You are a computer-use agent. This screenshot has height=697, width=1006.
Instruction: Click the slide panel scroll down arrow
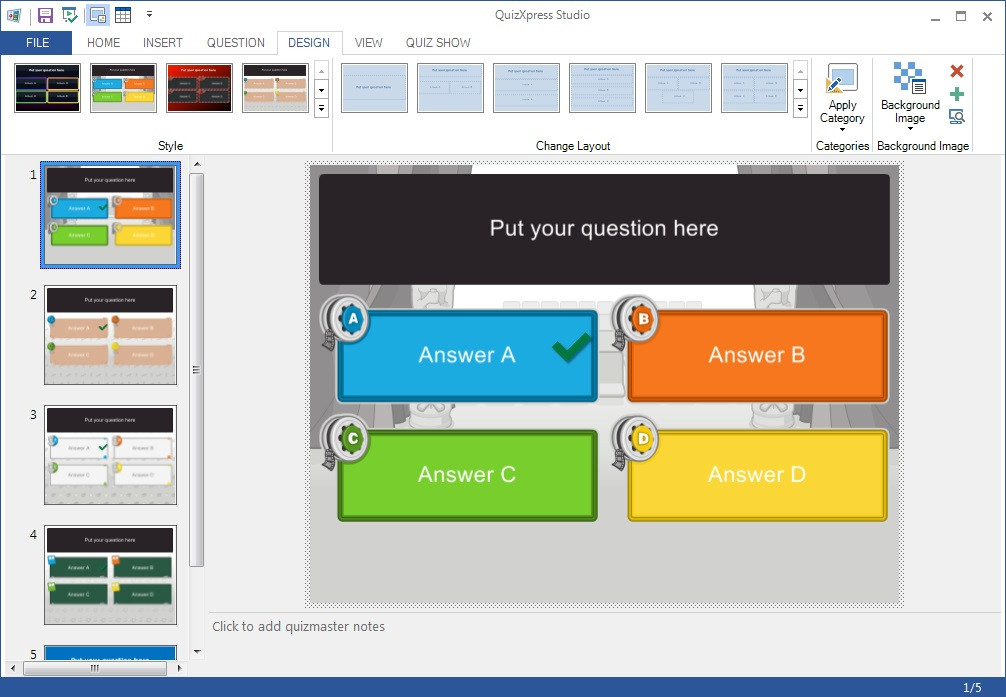197,651
